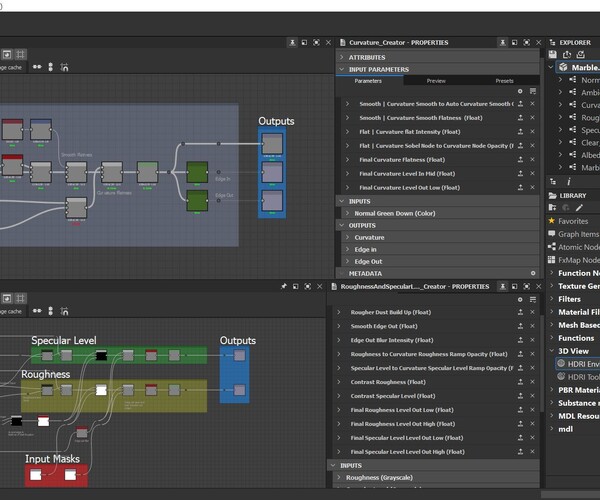
Task: Click the Library panel folder icon
Action: point(552,196)
